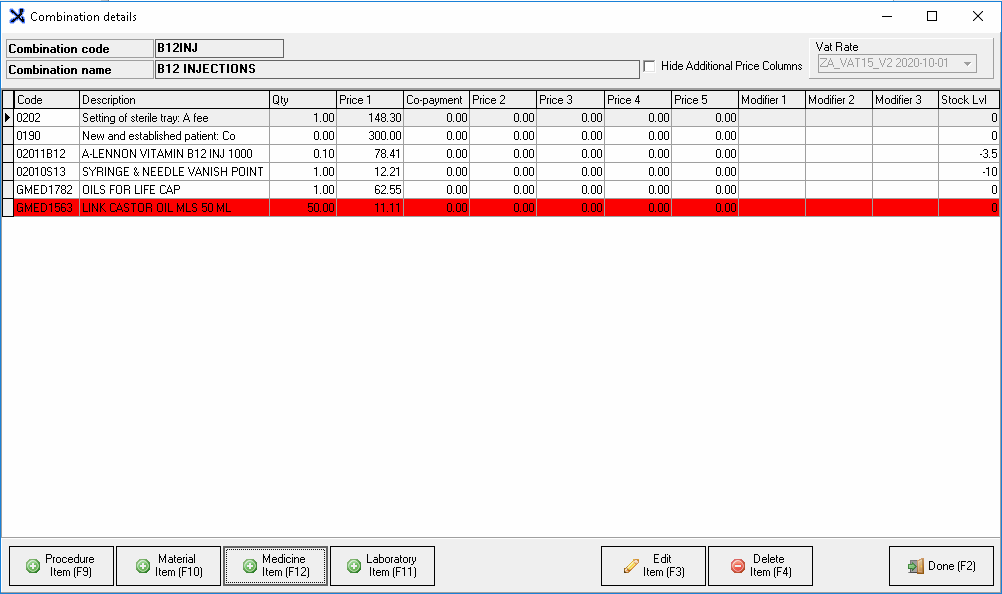Screen dimensions: 1002x594
Task: Click the pencil icon on Edit Item
Action: (631, 566)
